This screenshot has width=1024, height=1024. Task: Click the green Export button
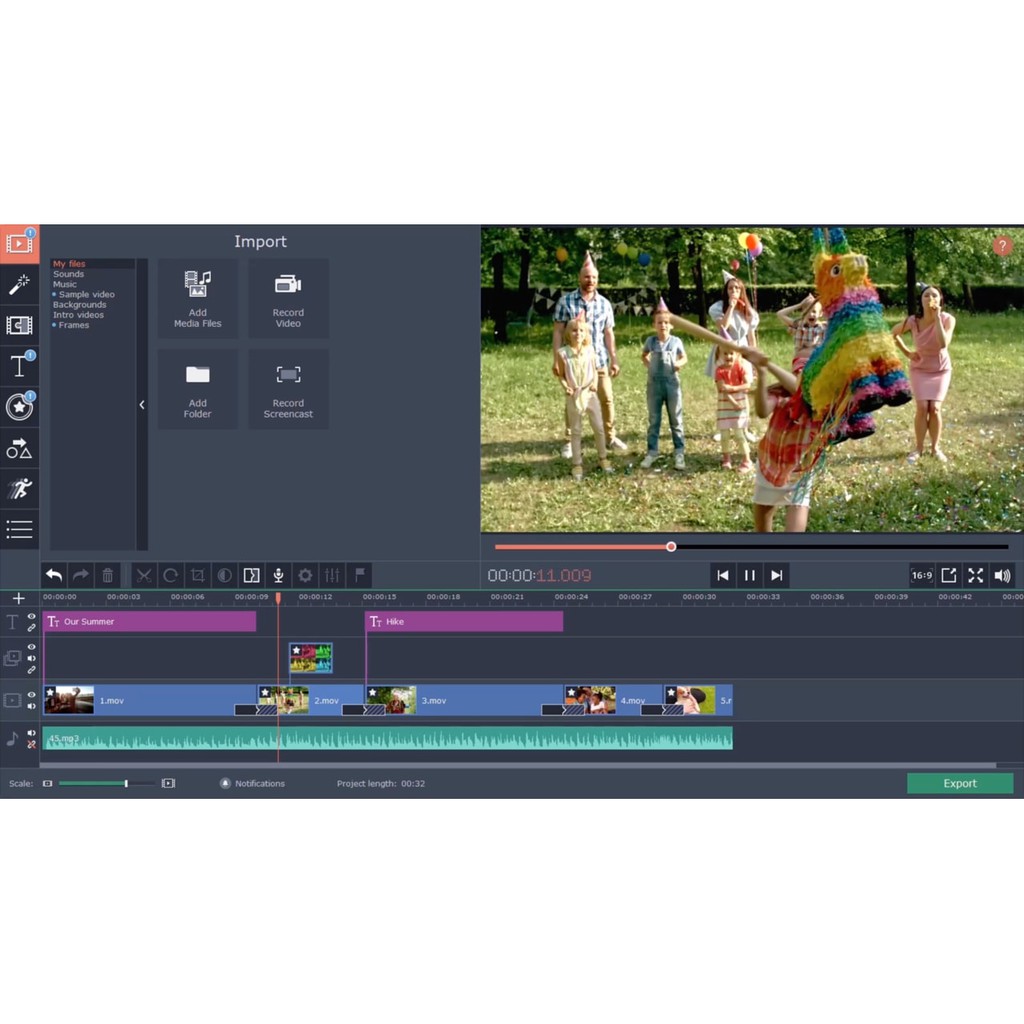tap(959, 783)
